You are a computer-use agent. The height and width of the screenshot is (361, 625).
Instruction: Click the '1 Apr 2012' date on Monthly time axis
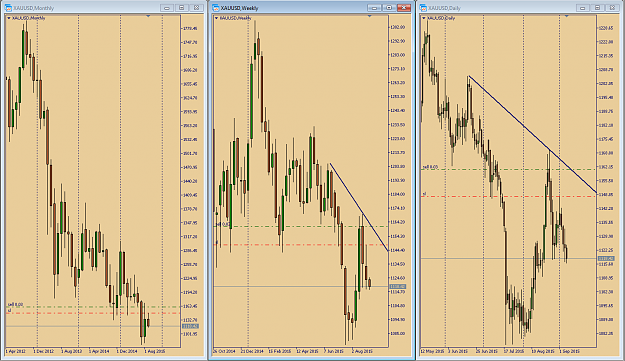(x=16, y=351)
